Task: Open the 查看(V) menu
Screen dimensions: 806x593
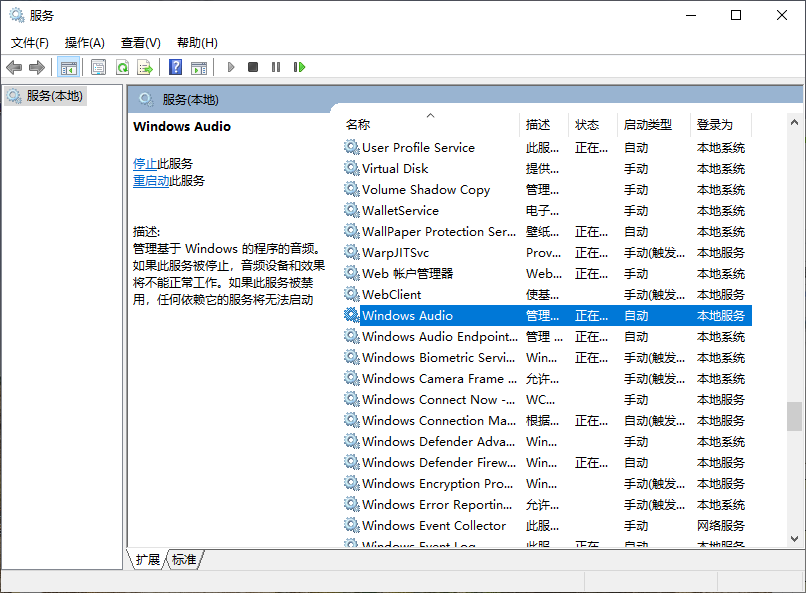Action: tap(141, 43)
